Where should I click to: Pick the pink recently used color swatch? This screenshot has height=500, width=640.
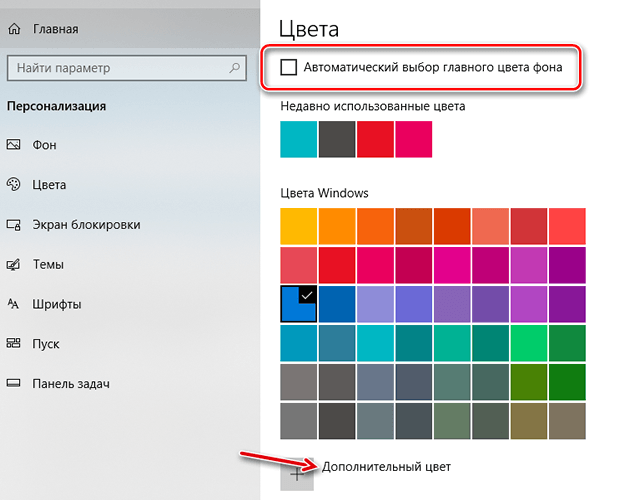pos(413,139)
